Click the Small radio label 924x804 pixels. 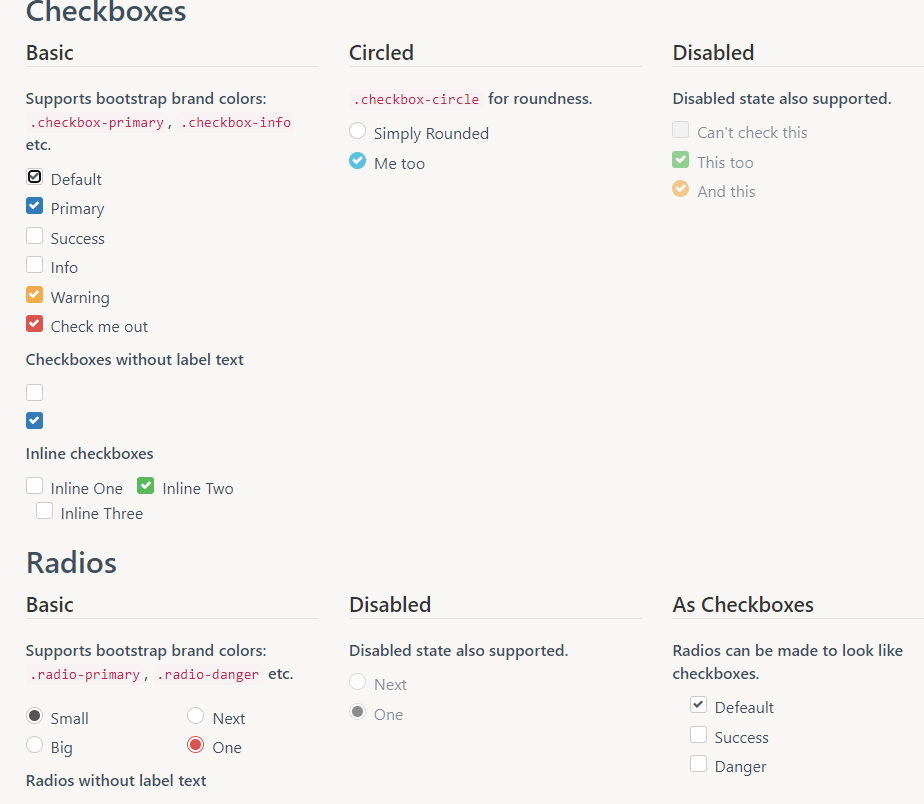tap(70, 719)
